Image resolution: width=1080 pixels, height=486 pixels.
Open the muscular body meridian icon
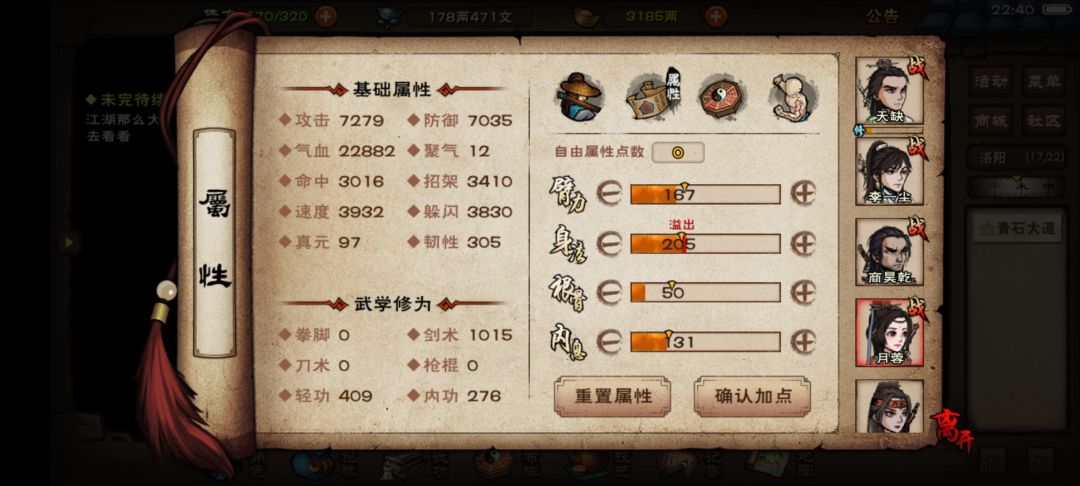click(793, 96)
